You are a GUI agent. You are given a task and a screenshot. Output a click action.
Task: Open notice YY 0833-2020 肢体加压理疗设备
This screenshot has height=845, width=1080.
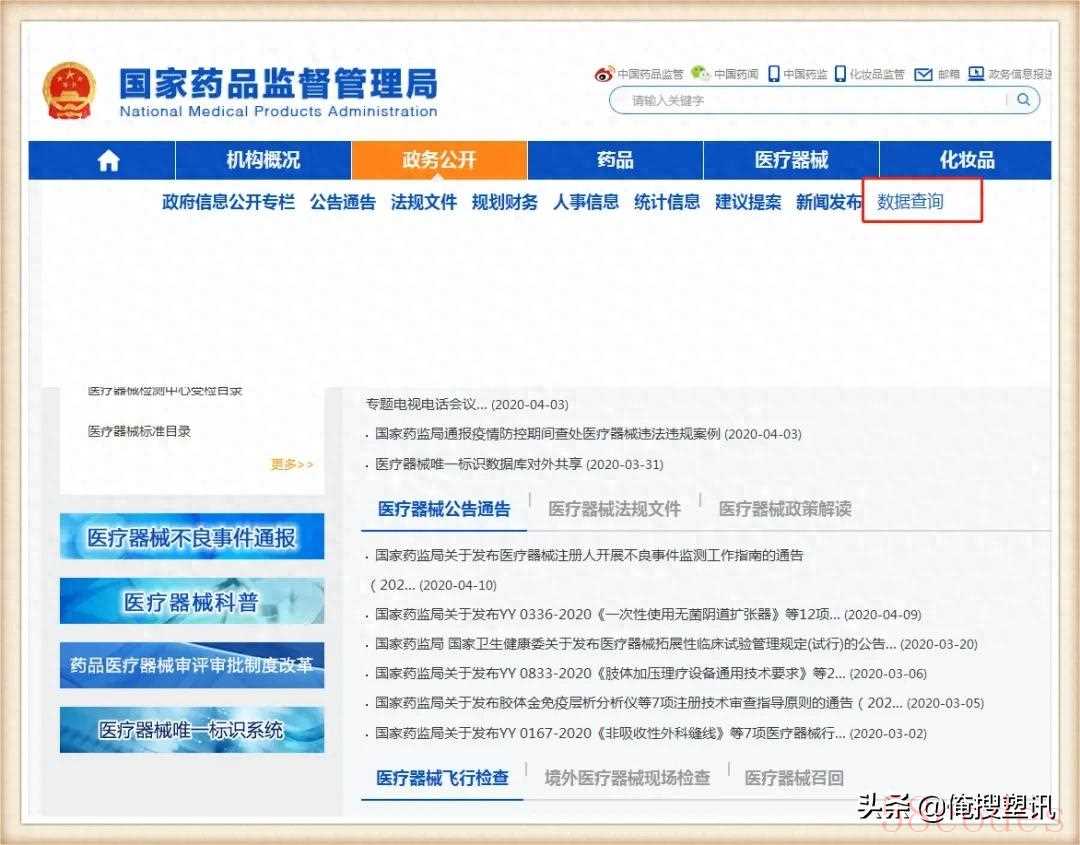tap(651, 674)
